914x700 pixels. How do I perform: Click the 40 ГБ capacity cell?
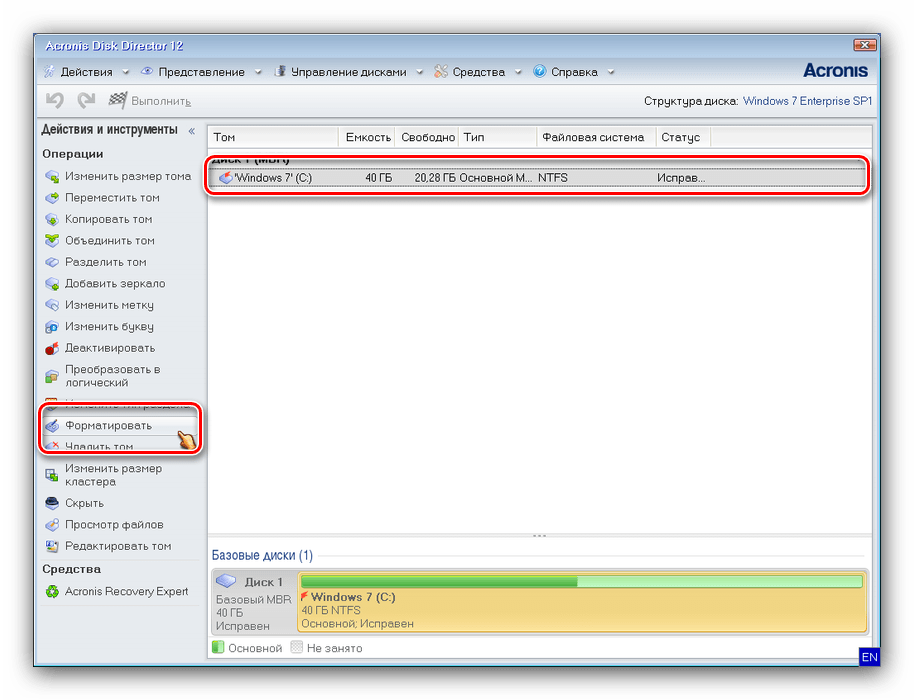point(378,178)
